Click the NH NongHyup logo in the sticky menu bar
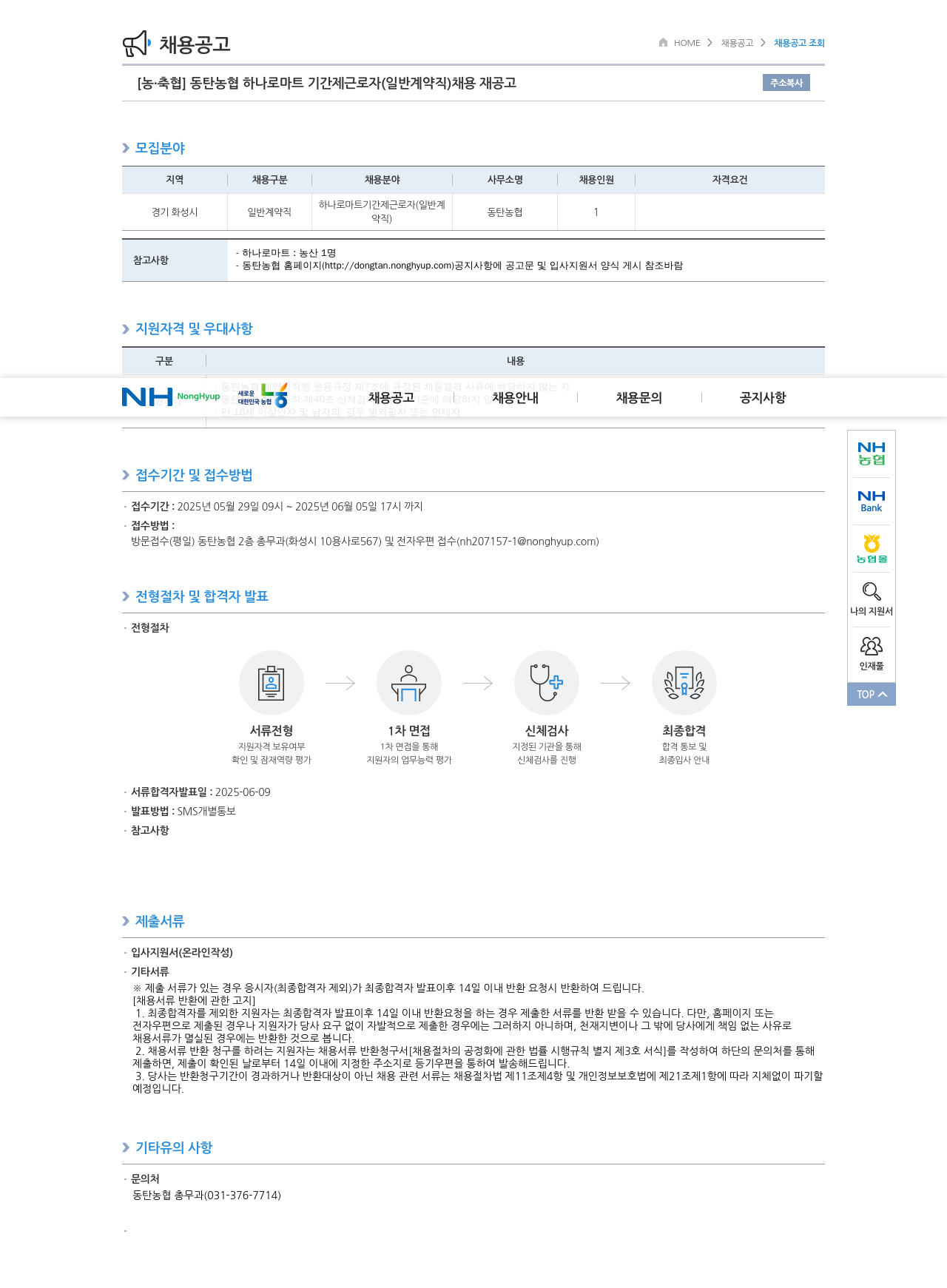This screenshot has width=947, height=1288. point(171,397)
